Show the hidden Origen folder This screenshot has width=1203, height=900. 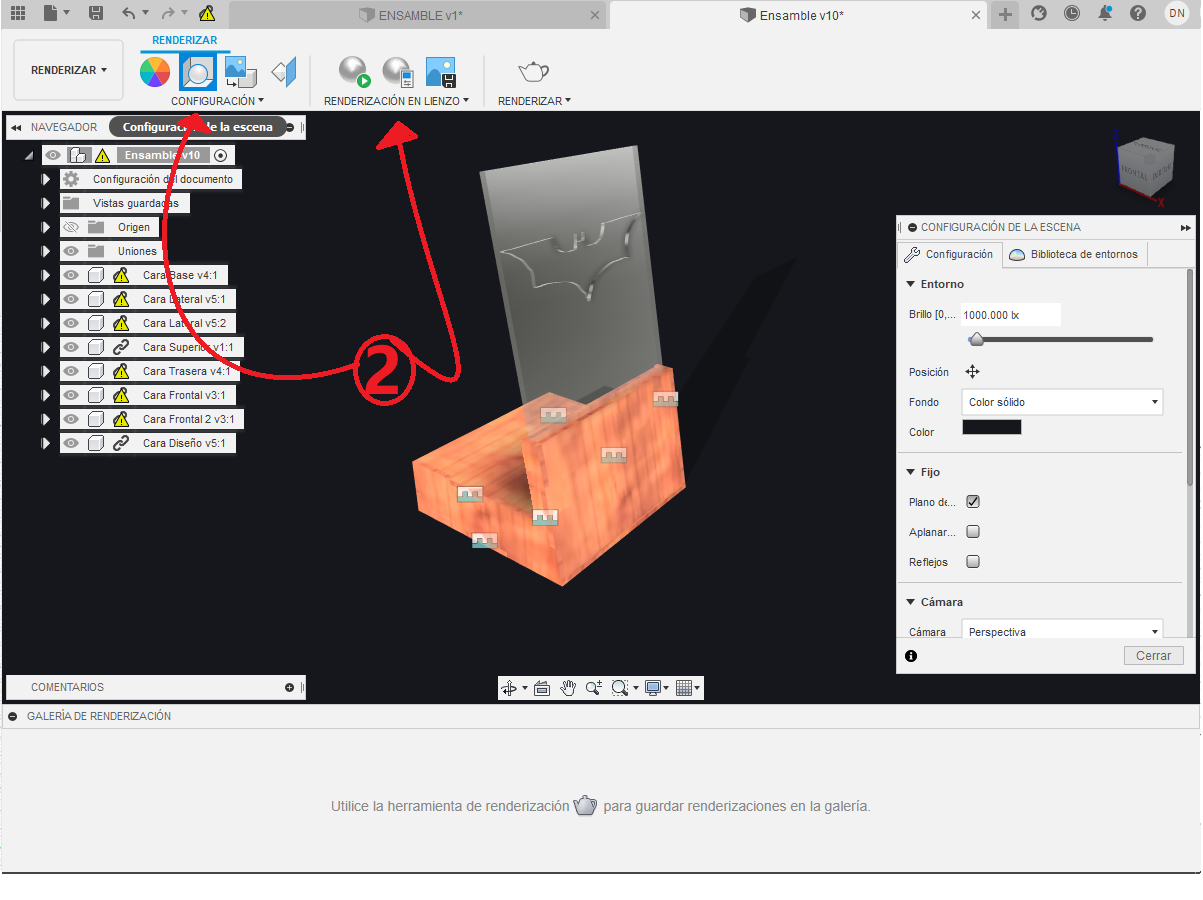[71, 227]
